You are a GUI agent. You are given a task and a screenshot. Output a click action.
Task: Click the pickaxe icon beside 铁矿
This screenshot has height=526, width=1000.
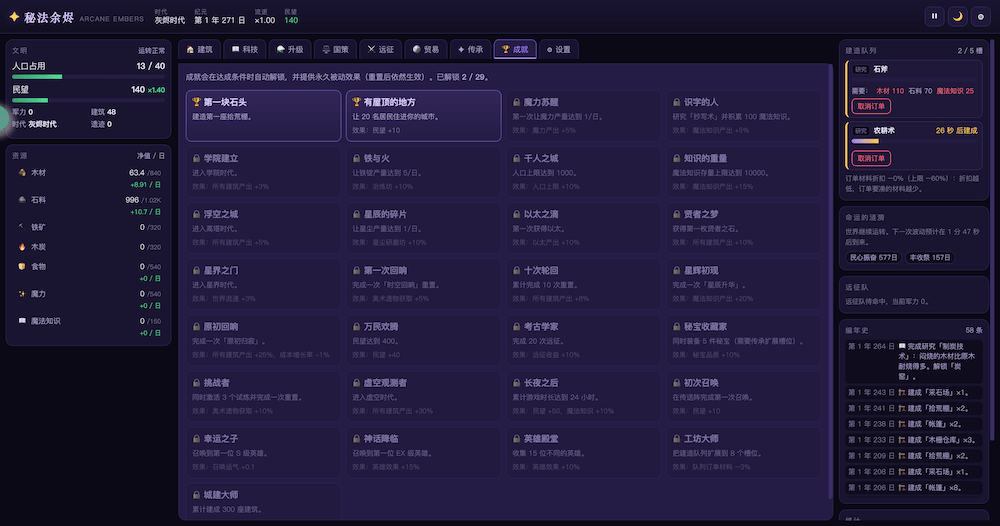click(22, 226)
